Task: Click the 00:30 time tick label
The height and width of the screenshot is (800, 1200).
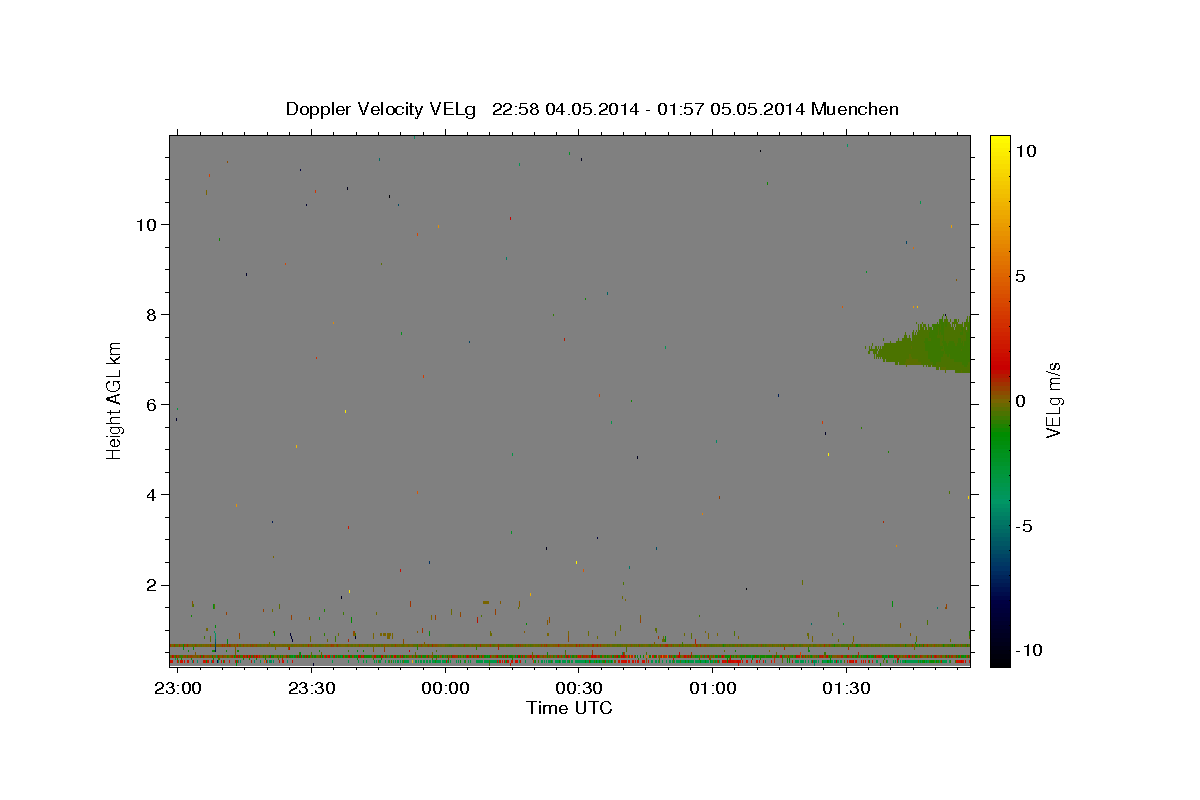Action: tap(578, 688)
